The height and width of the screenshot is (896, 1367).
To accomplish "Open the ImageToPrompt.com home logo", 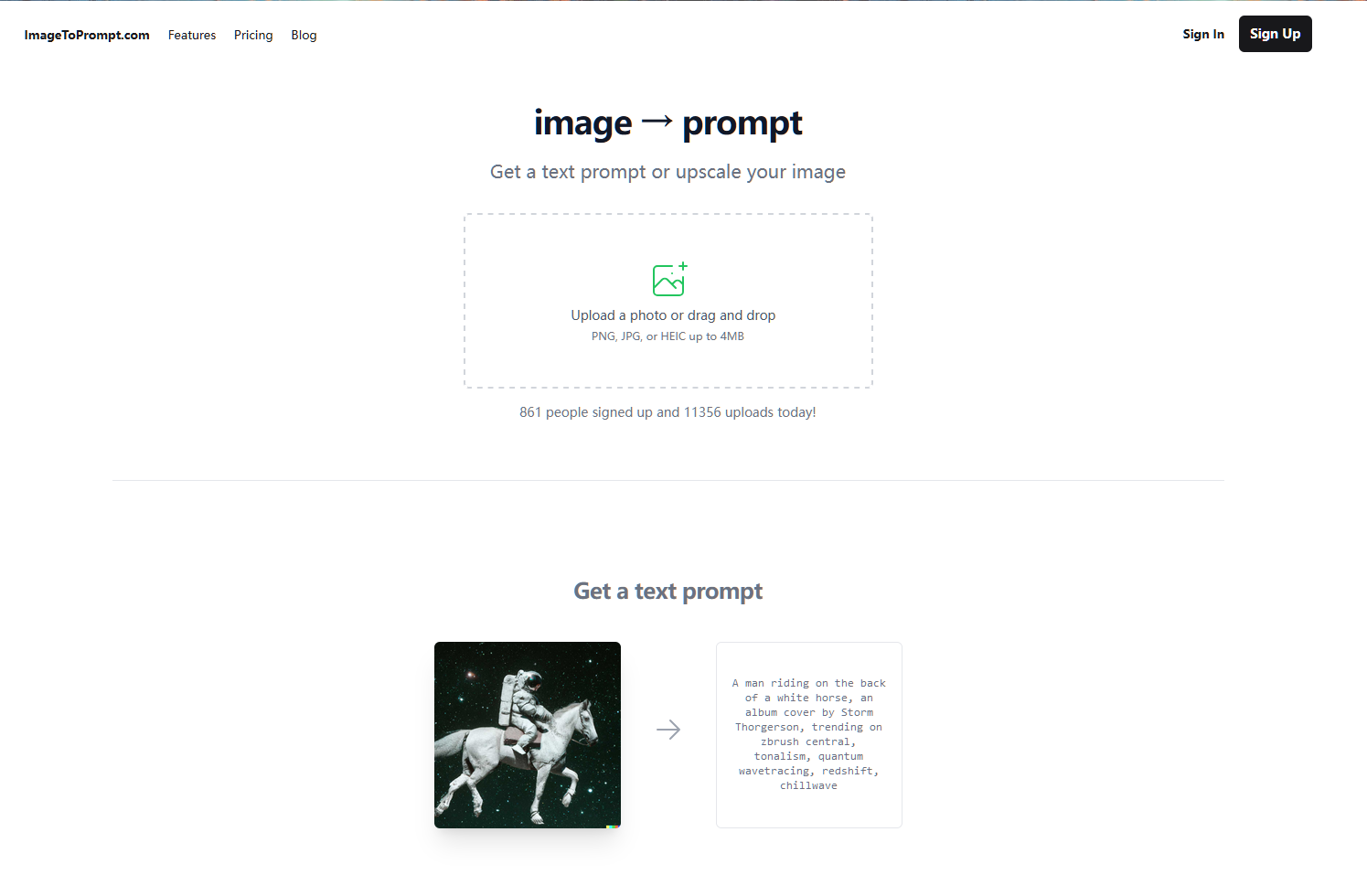I will 87,35.
